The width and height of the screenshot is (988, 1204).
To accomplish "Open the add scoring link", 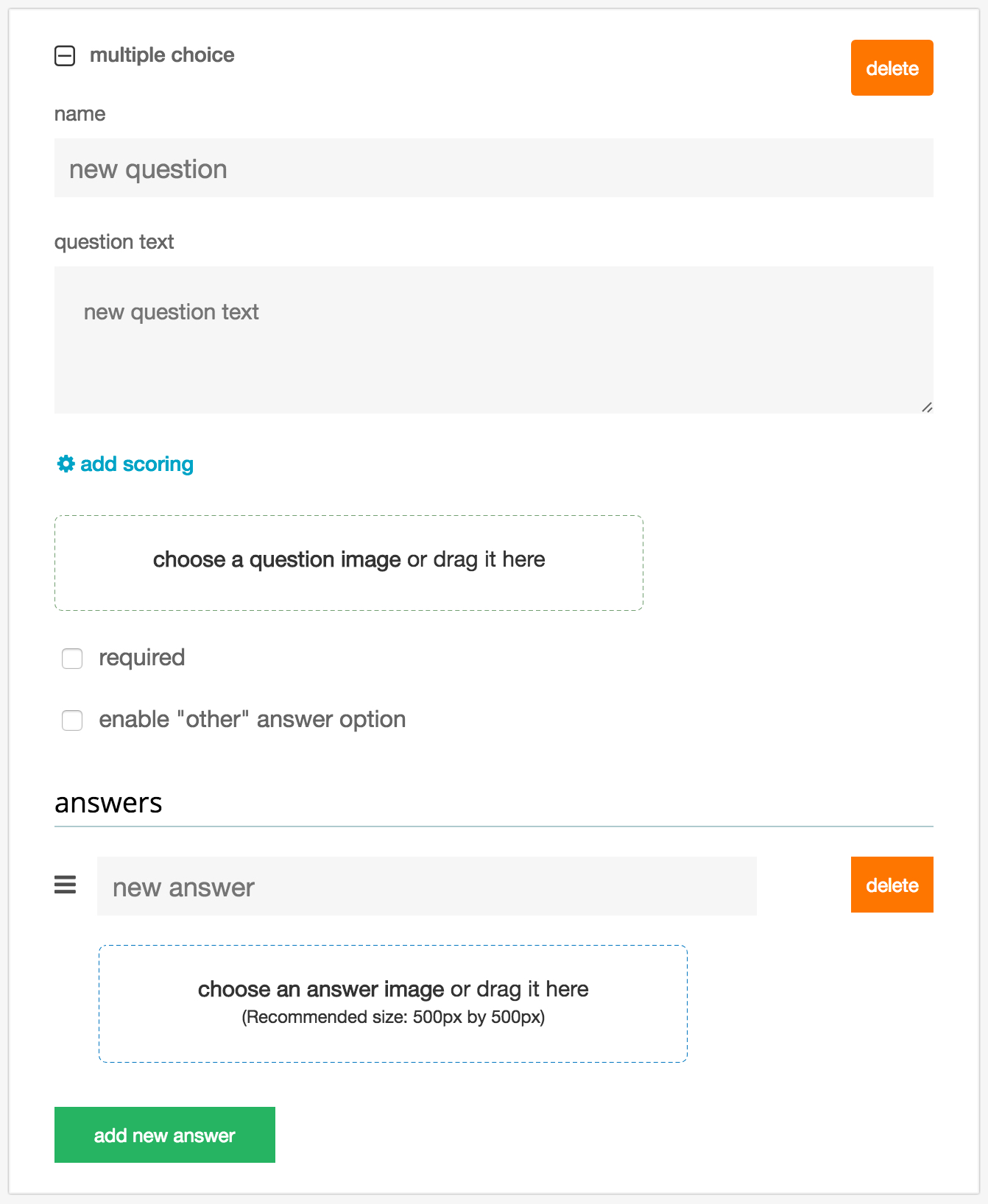I will tap(137, 464).
